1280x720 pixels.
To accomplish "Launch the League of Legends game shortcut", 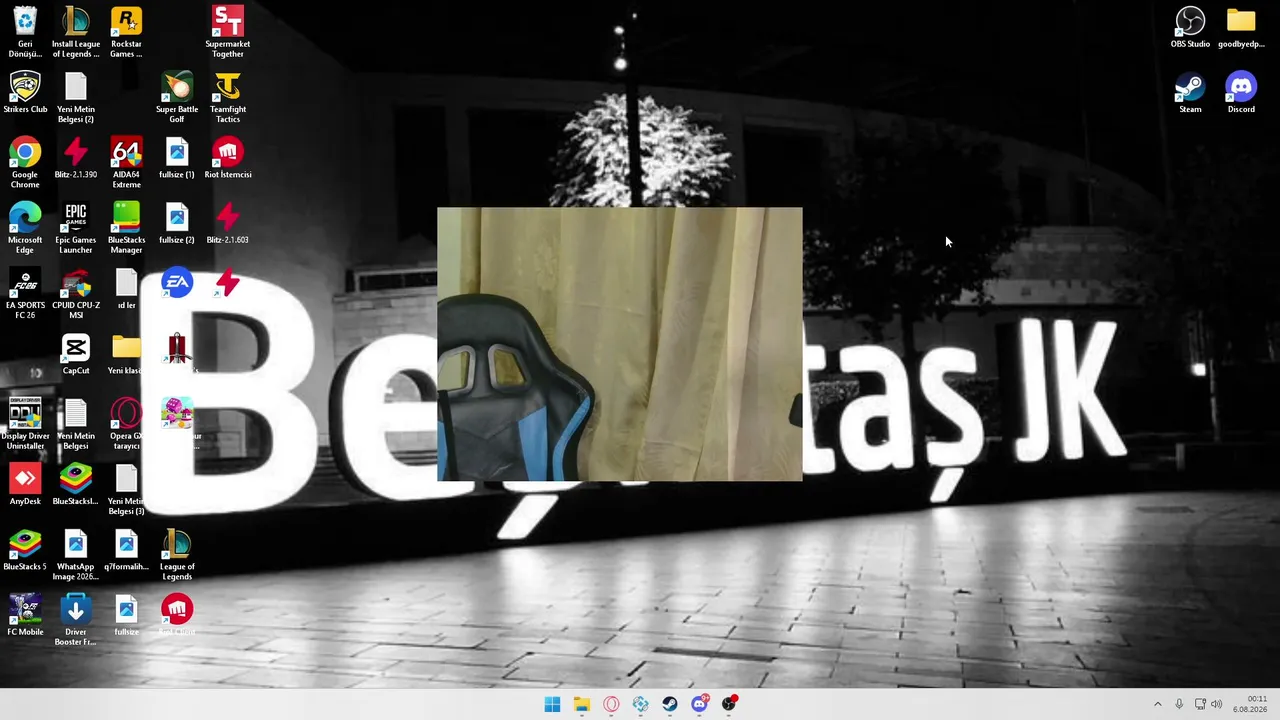I will [177, 555].
